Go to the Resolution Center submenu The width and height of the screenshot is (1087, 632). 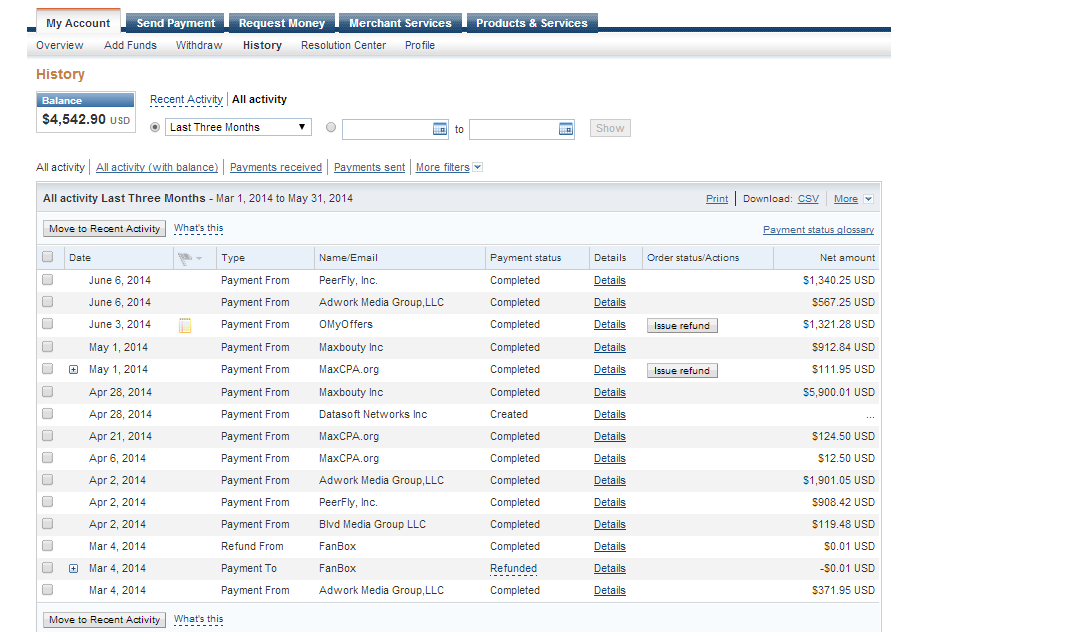(x=343, y=45)
